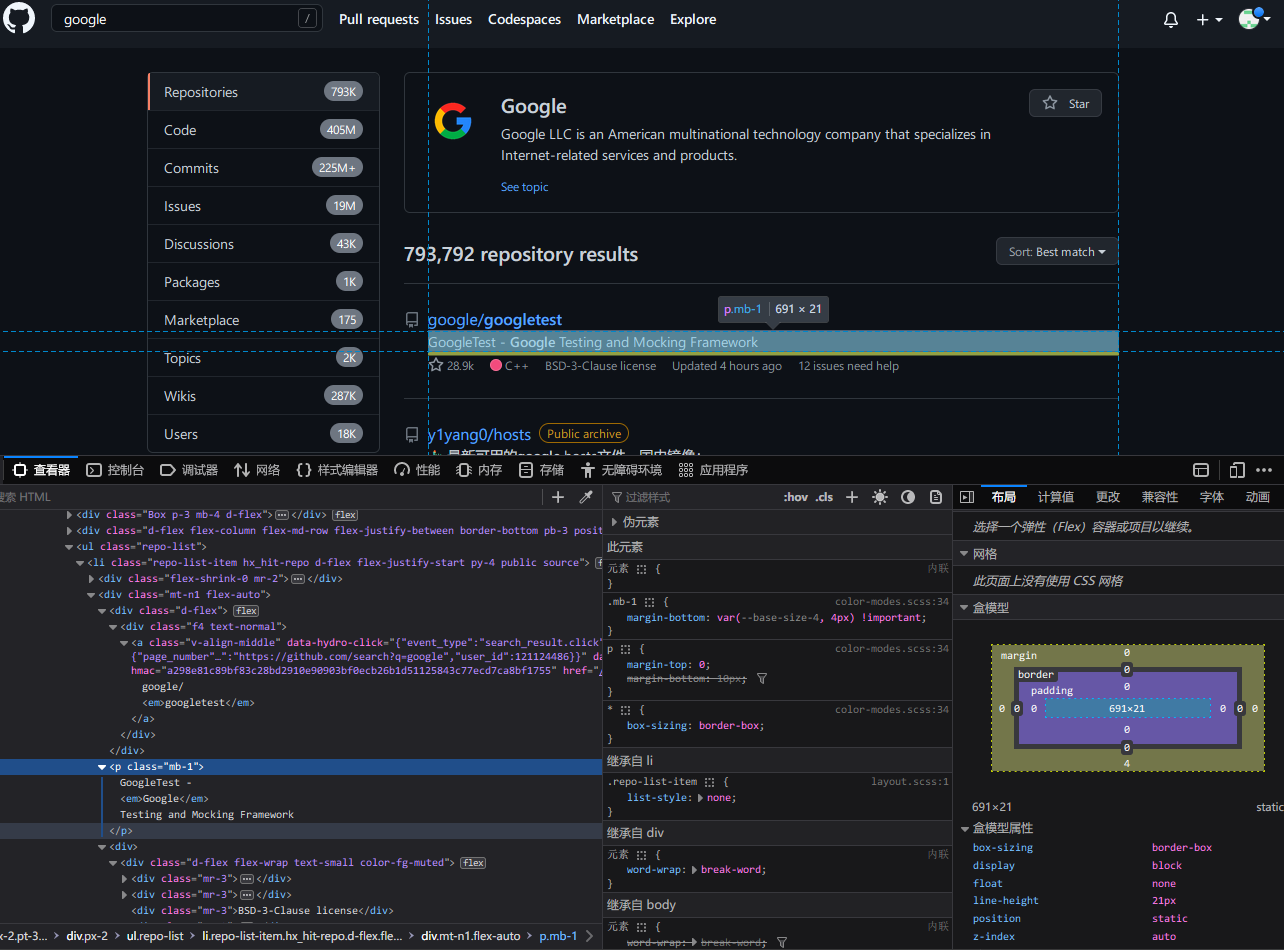The width and height of the screenshot is (1284, 950).
Task: Toggle light color scheme simulation
Action: pos(880,497)
